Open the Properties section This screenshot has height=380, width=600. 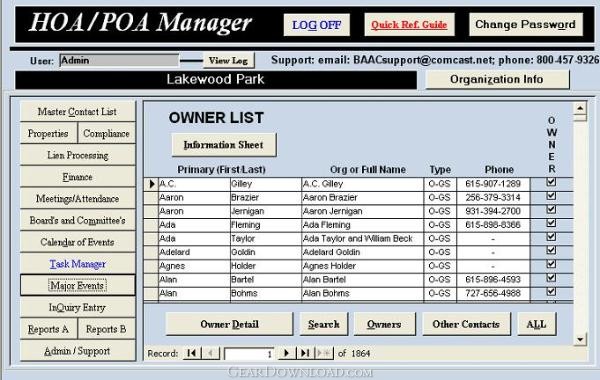coord(49,134)
